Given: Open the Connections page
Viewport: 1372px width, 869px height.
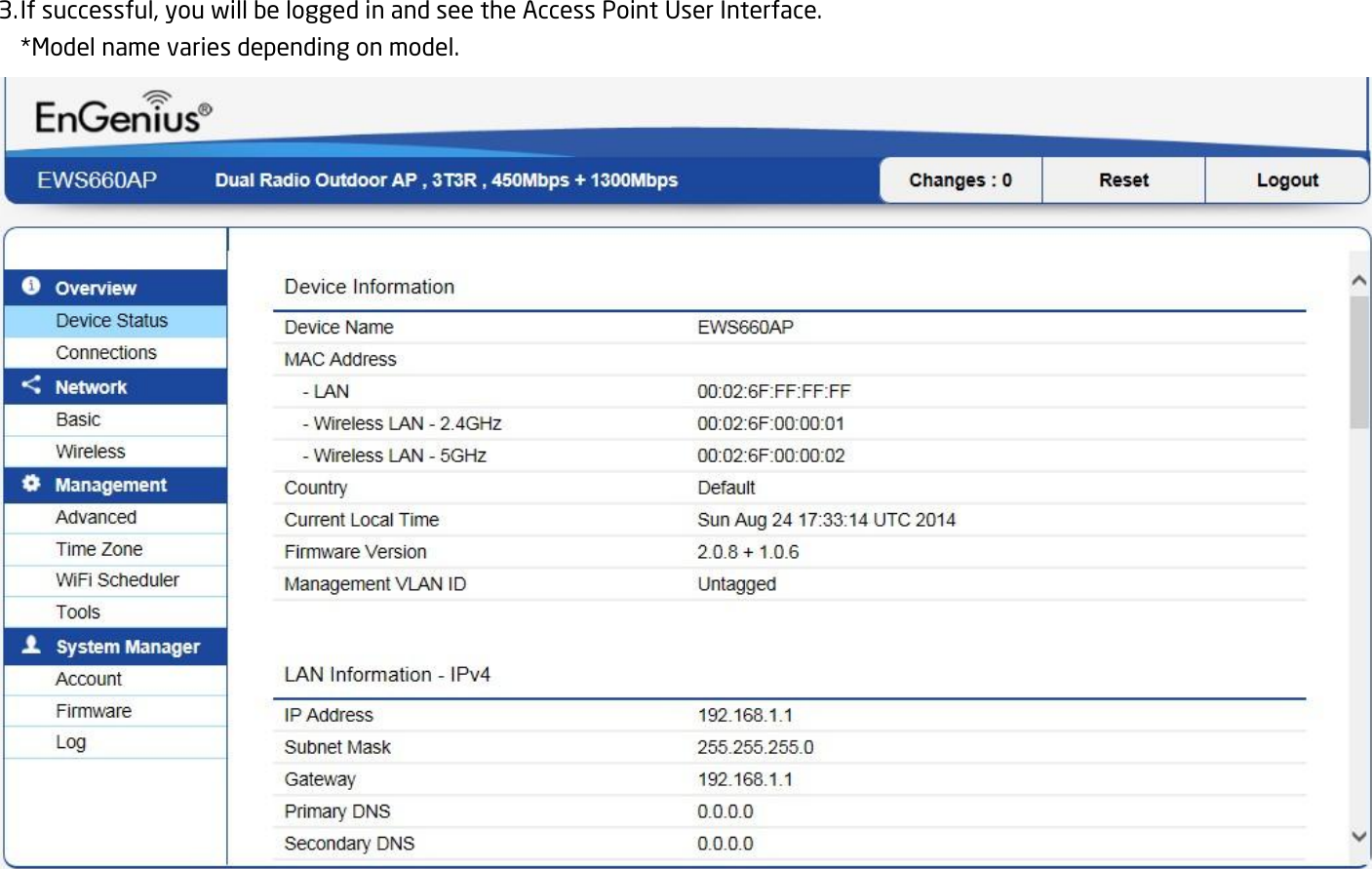Looking at the screenshot, I should pyautogui.click(x=115, y=353).
